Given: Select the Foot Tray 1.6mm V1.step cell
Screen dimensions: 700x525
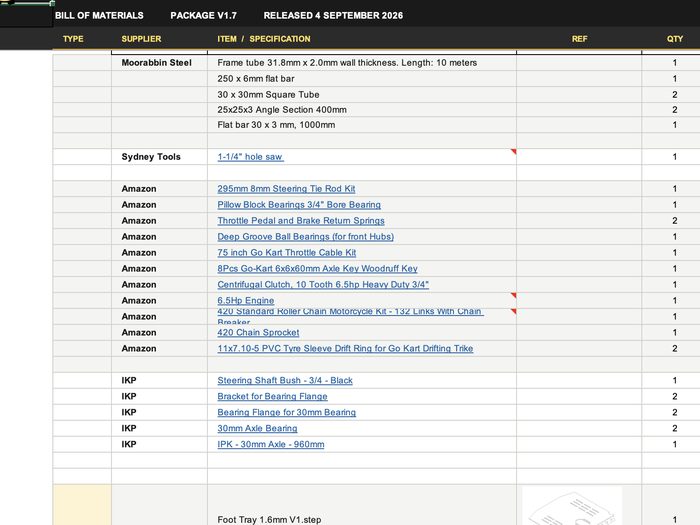Looking at the screenshot, I should point(362,505).
